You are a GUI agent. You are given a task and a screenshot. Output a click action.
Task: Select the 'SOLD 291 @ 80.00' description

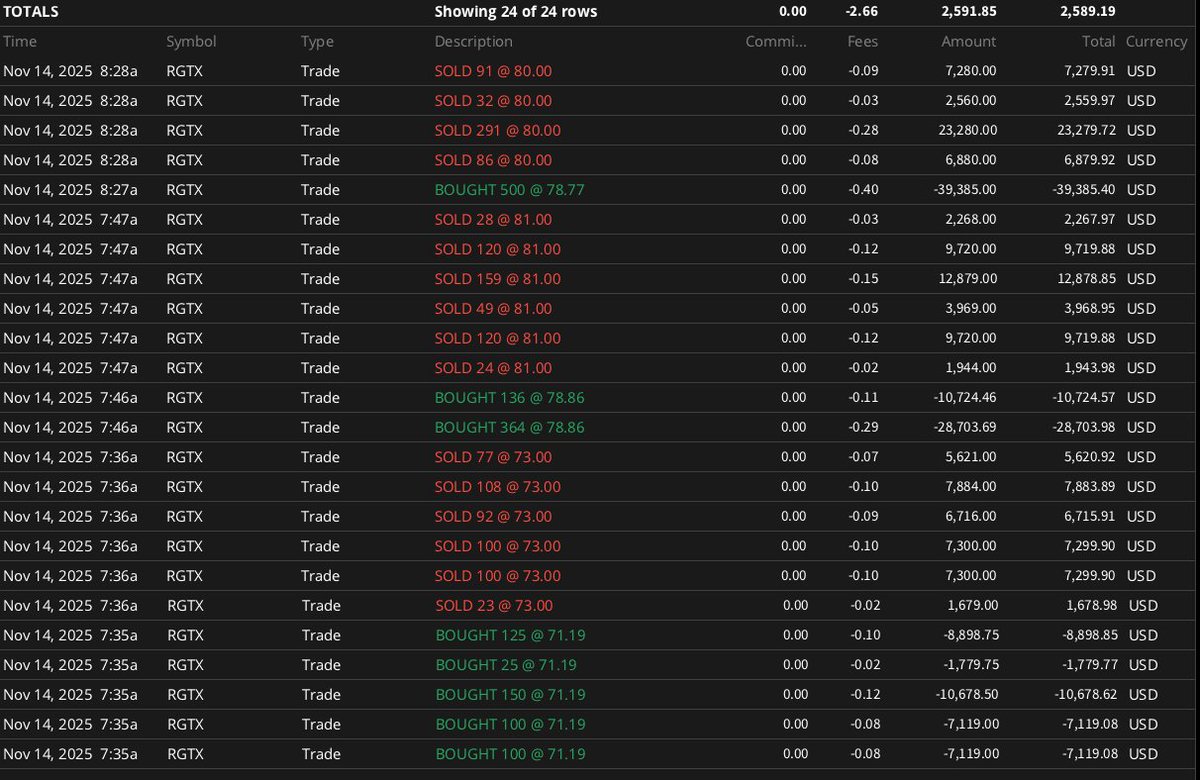point(498,131)
